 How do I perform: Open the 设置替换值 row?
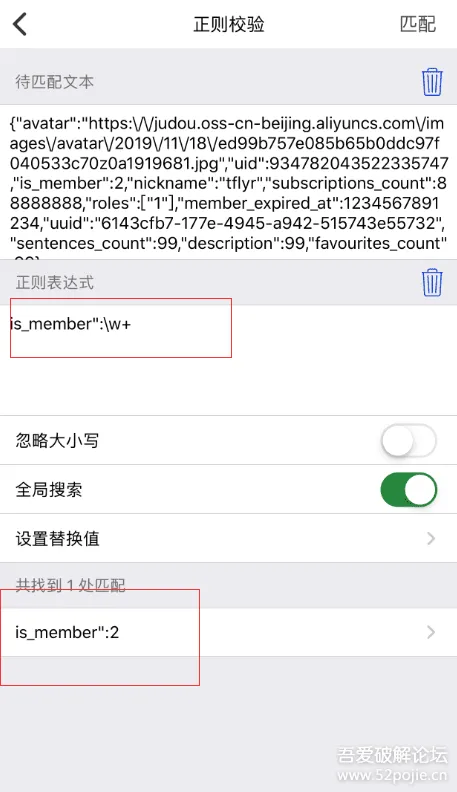pos(228,539)
